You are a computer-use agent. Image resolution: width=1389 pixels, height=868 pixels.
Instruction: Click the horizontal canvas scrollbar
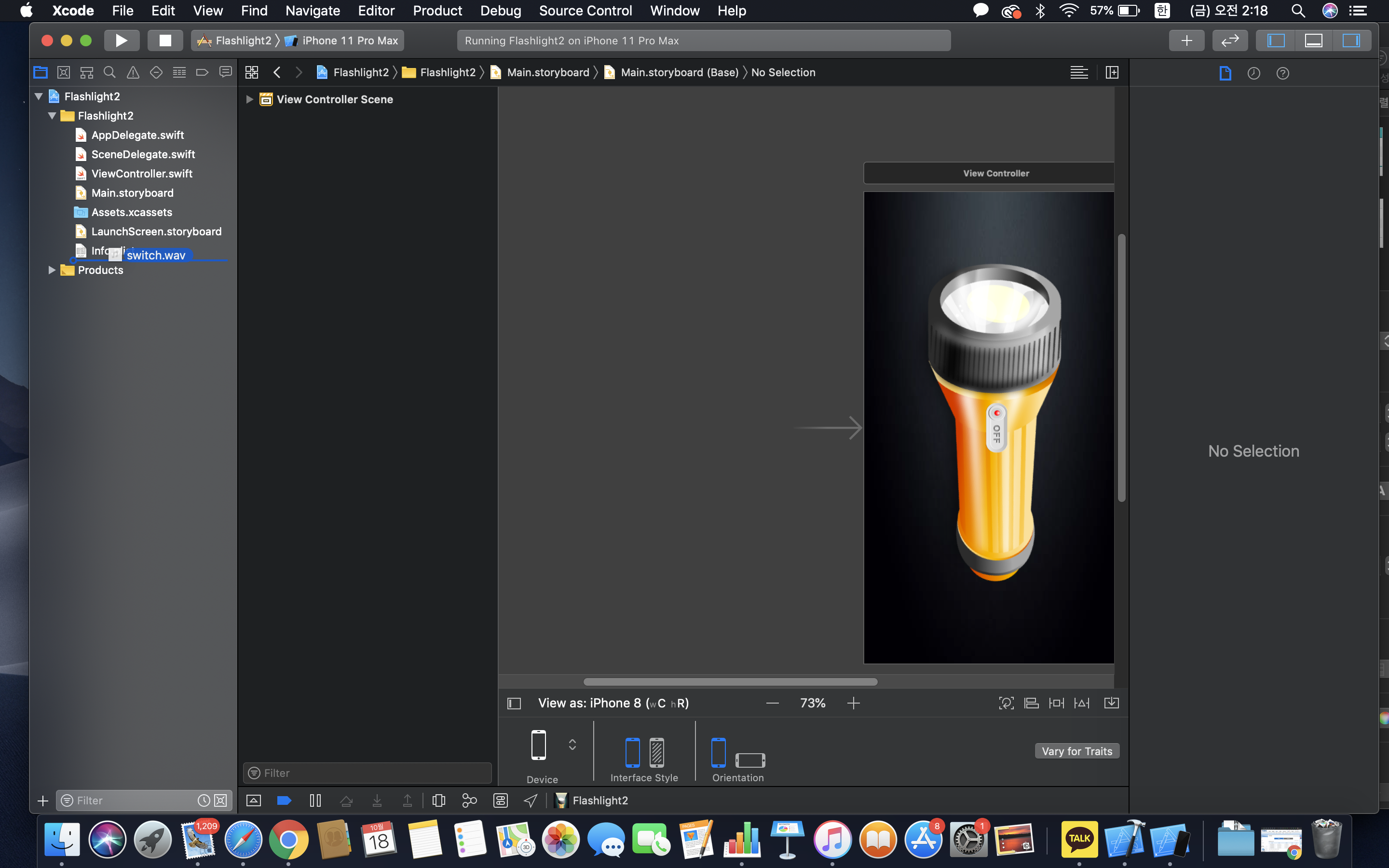pyautogui.click(x=730, y=681)
